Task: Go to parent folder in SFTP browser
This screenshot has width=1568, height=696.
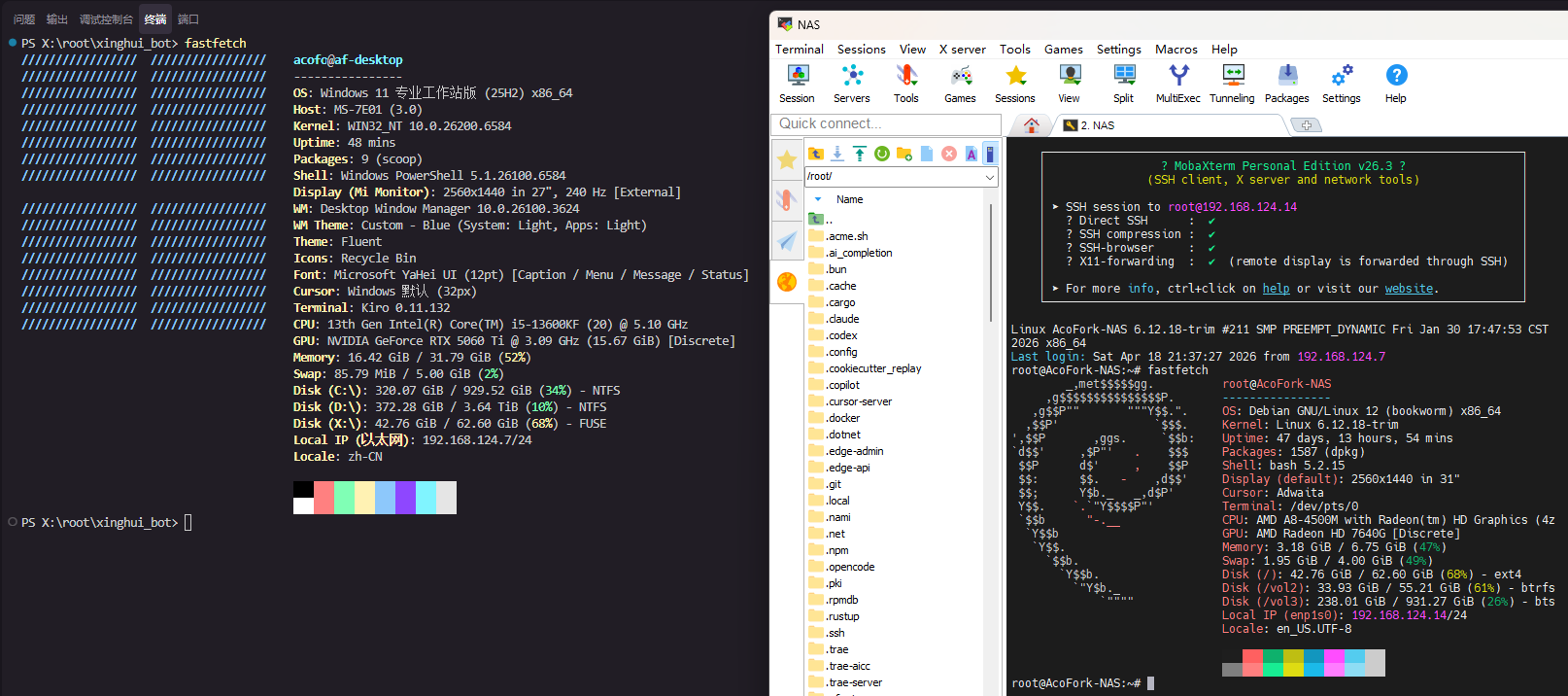Action: [x=816, y=154]
